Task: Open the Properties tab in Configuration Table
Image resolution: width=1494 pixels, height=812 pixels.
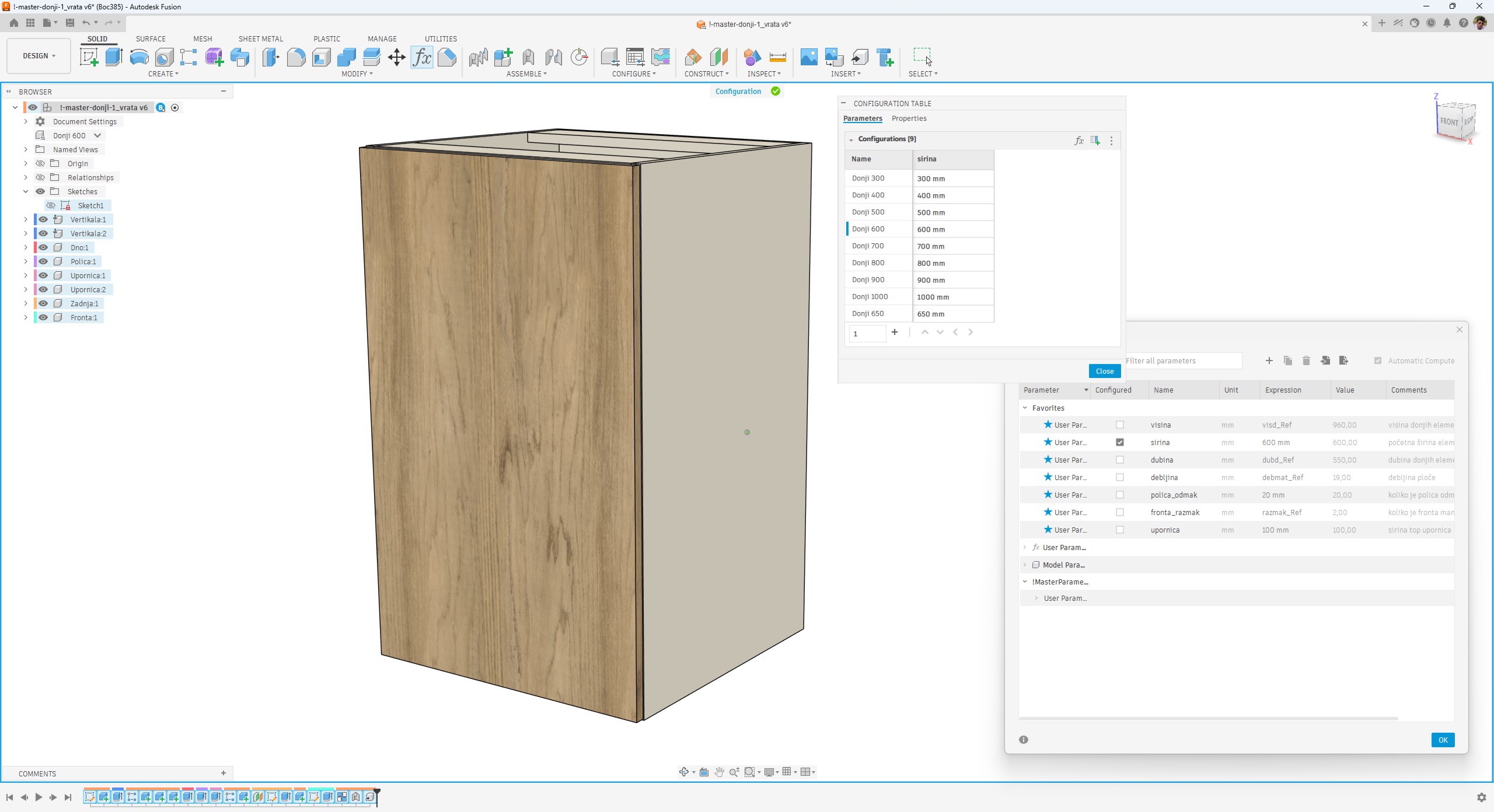Action: [x=909, y=118]
